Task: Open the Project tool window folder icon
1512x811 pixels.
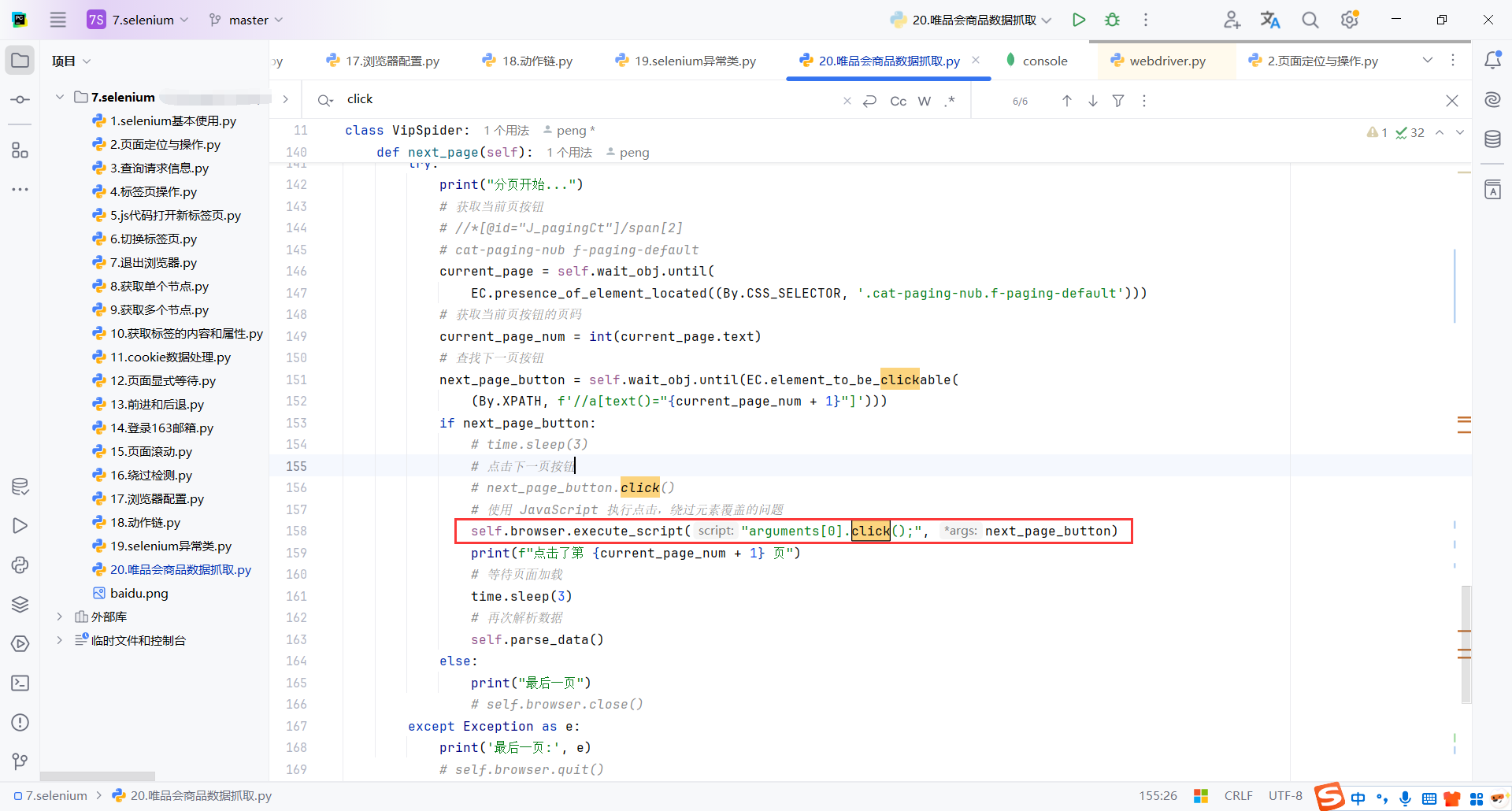Action: tap(20, 61)
